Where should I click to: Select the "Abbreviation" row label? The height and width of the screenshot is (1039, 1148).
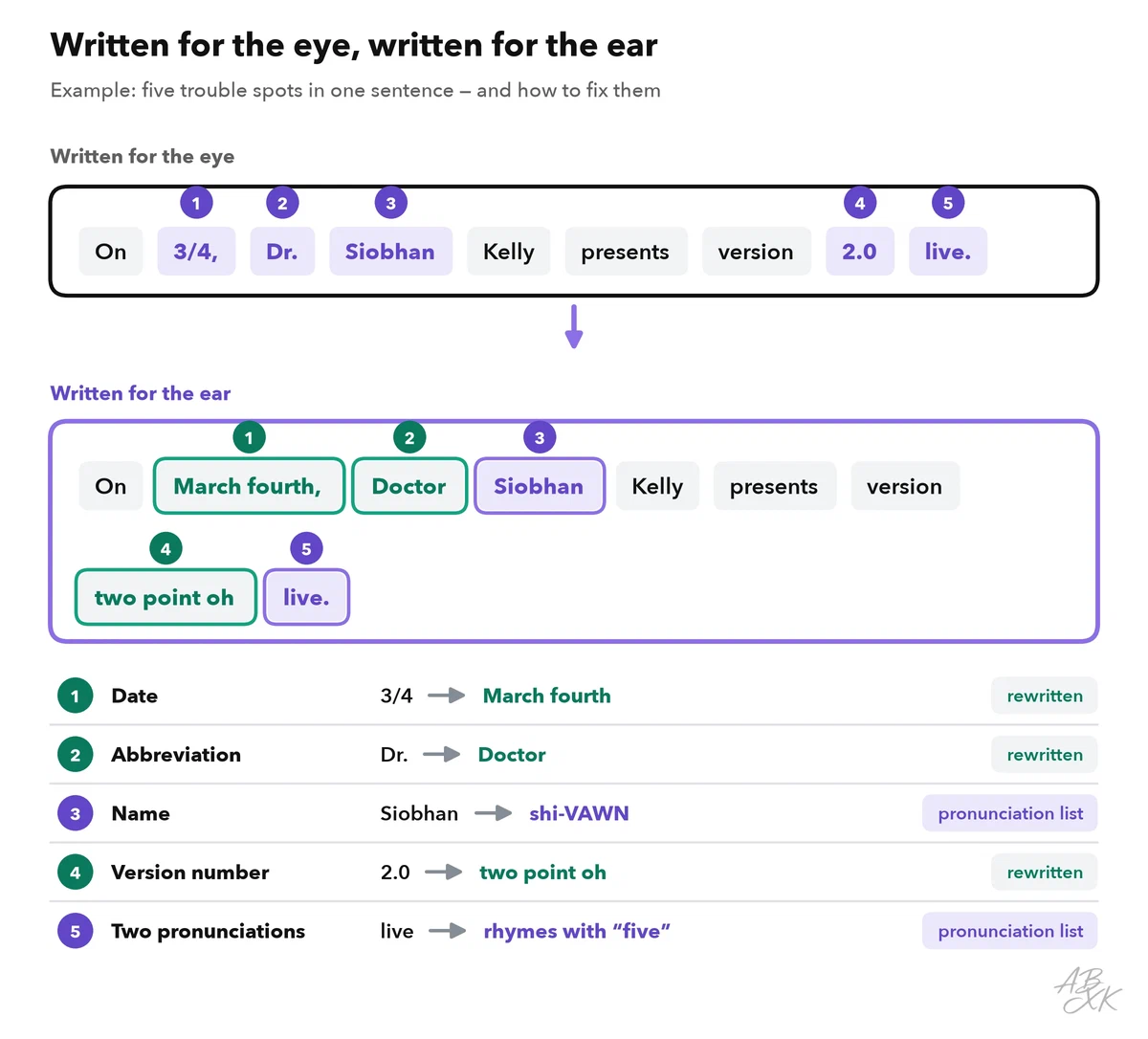(176, 755)
